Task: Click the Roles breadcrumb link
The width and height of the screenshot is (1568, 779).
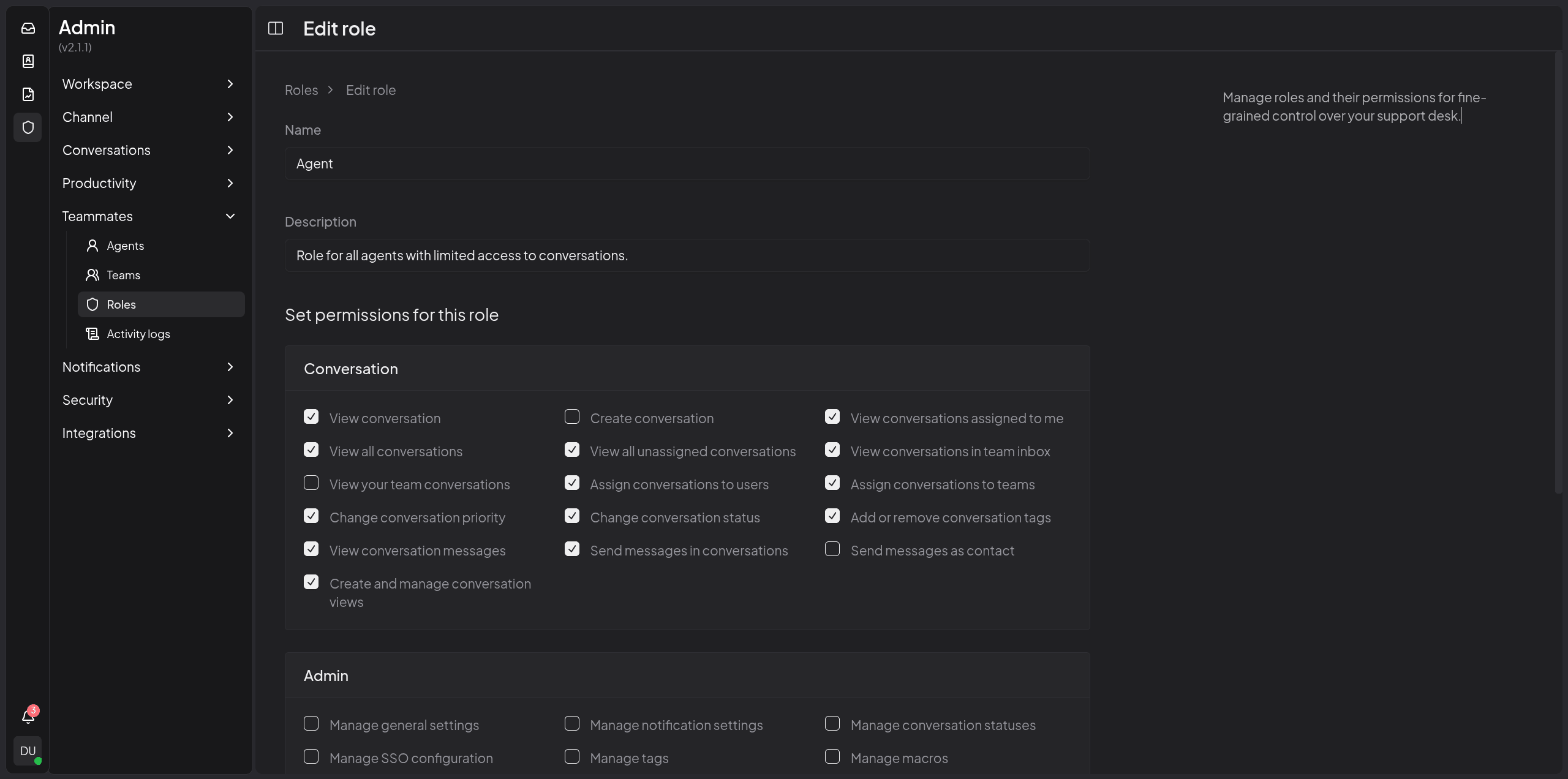Action: (301, 90)
